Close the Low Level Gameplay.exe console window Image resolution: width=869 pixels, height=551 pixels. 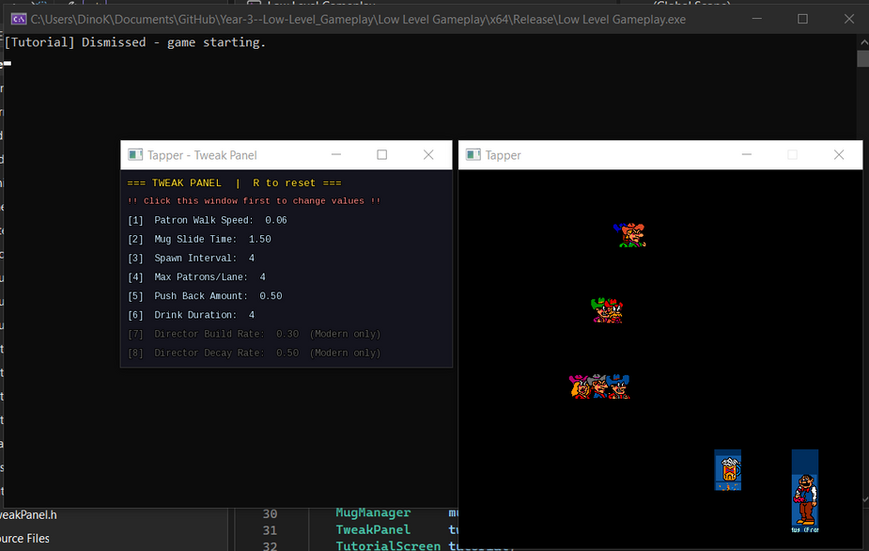tap(849, 19)
